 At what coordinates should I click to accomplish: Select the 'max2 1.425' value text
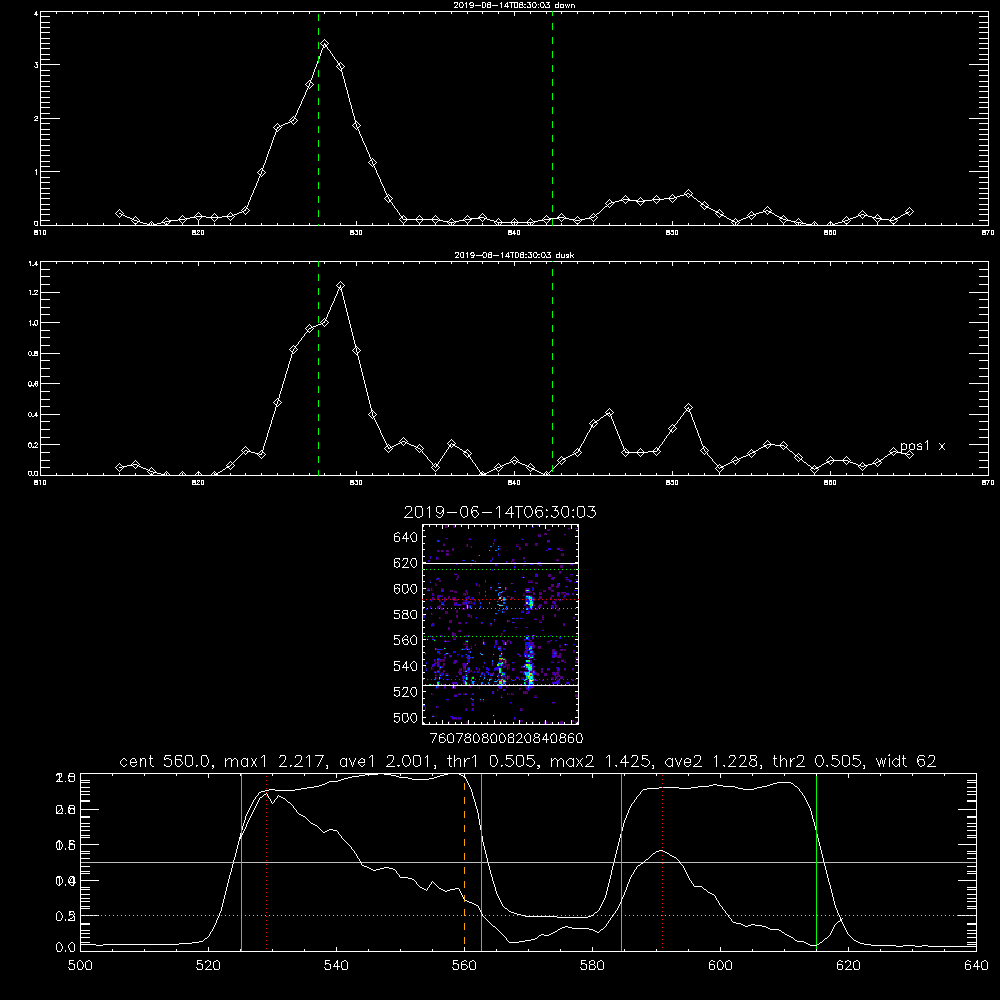coord(600,761)
